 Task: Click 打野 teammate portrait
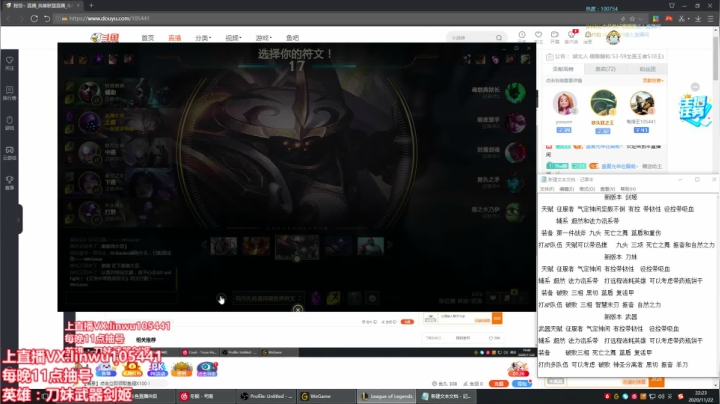(89, 213)
